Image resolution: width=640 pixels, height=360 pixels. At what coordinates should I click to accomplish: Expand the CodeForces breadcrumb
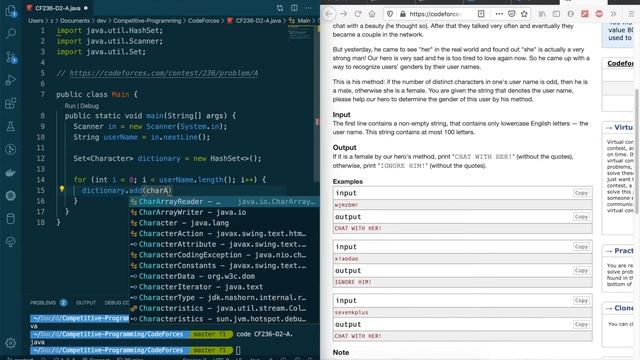click(203, 20)
